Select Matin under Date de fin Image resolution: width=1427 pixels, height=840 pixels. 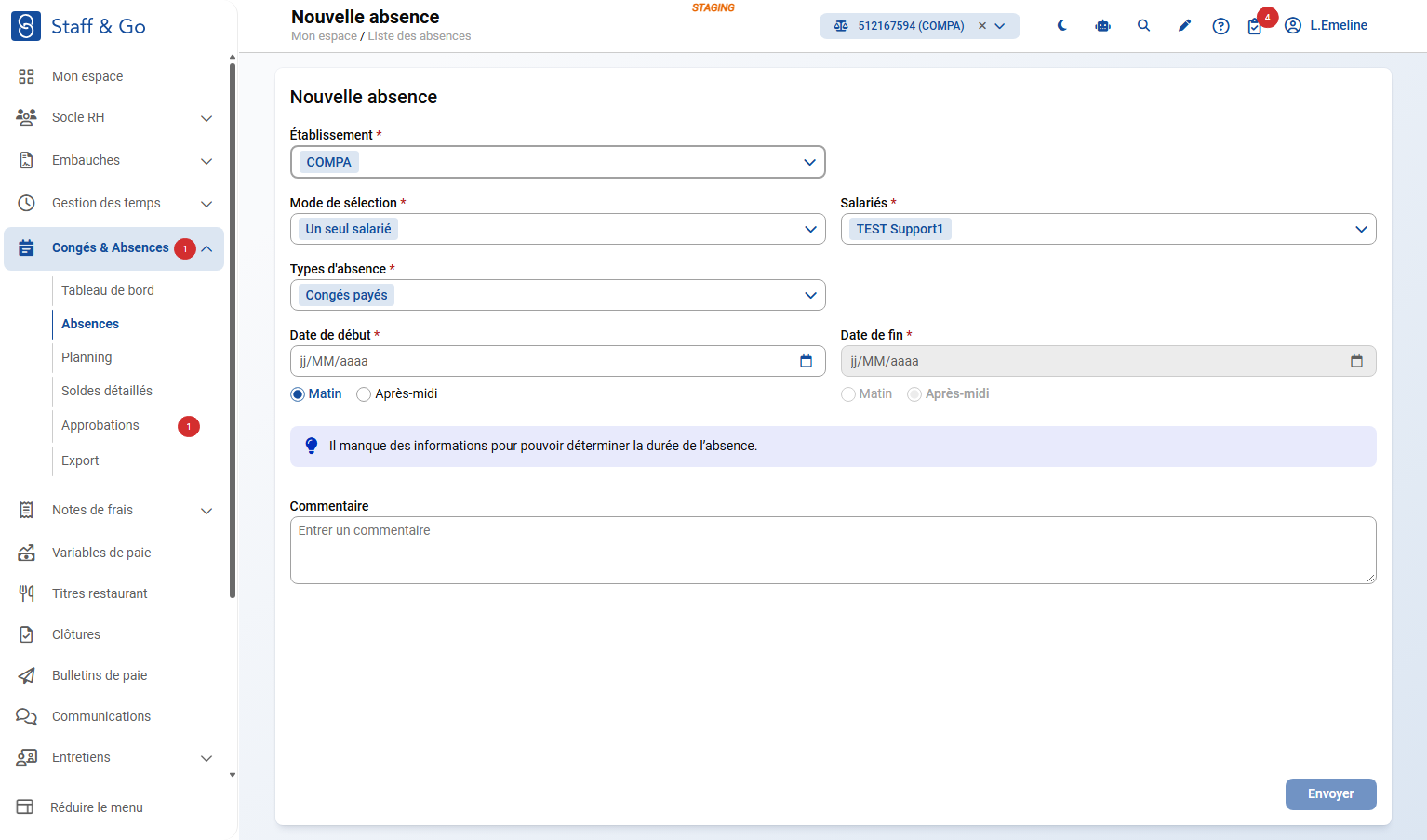(x=848, y=394)
